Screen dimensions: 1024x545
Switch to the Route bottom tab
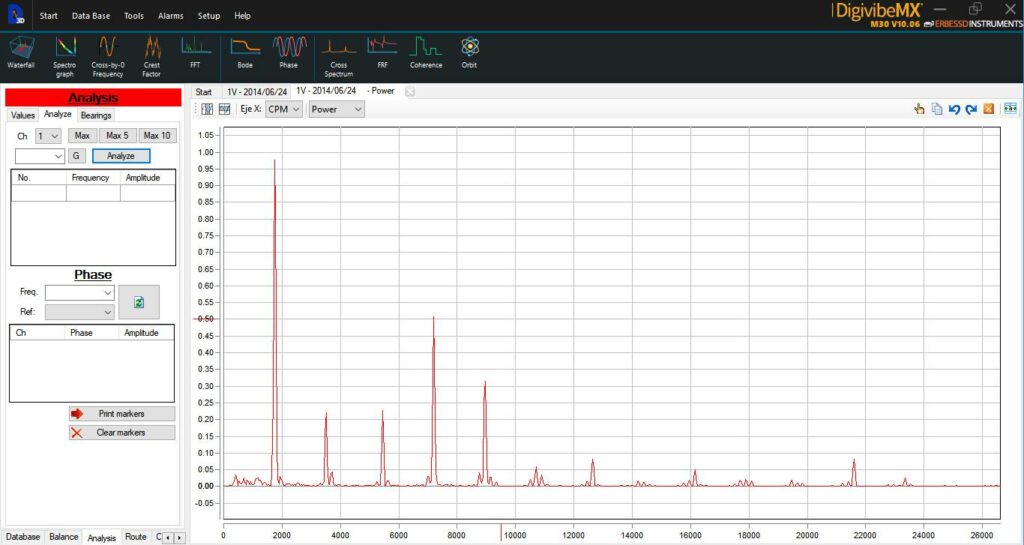click(136, 537)
